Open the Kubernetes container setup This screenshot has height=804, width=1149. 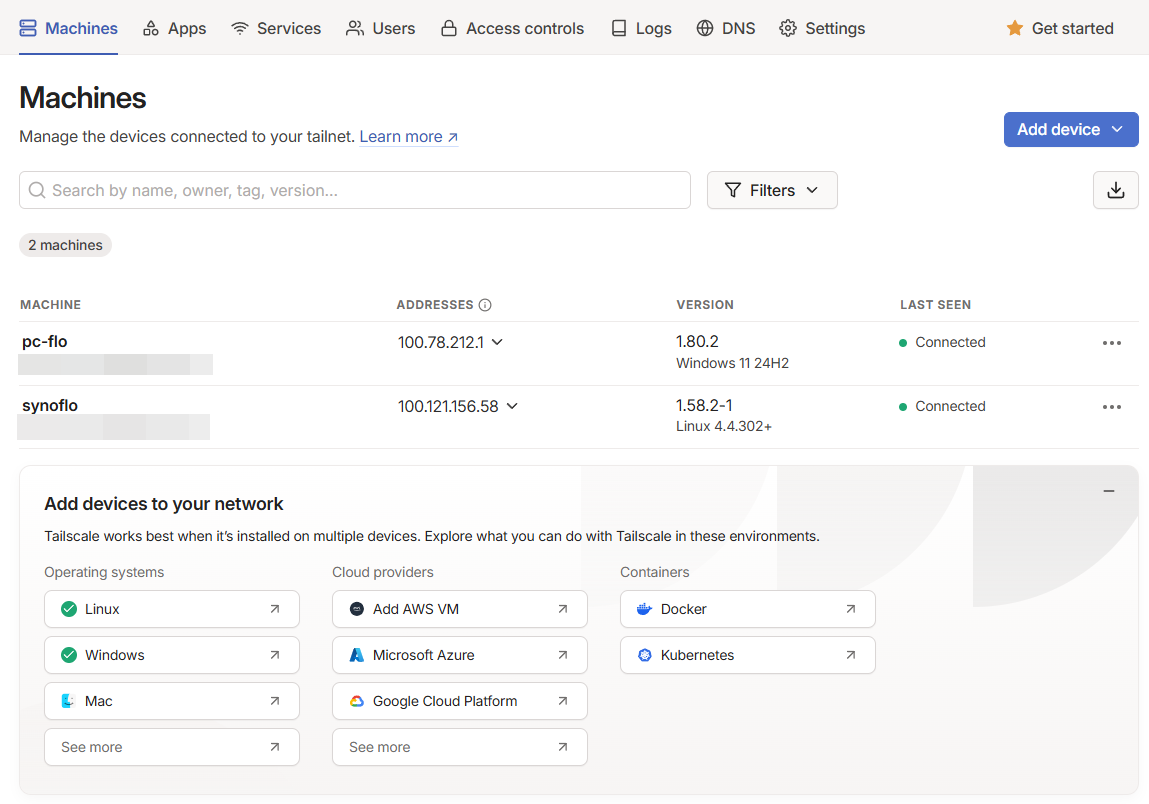[748, 655]
